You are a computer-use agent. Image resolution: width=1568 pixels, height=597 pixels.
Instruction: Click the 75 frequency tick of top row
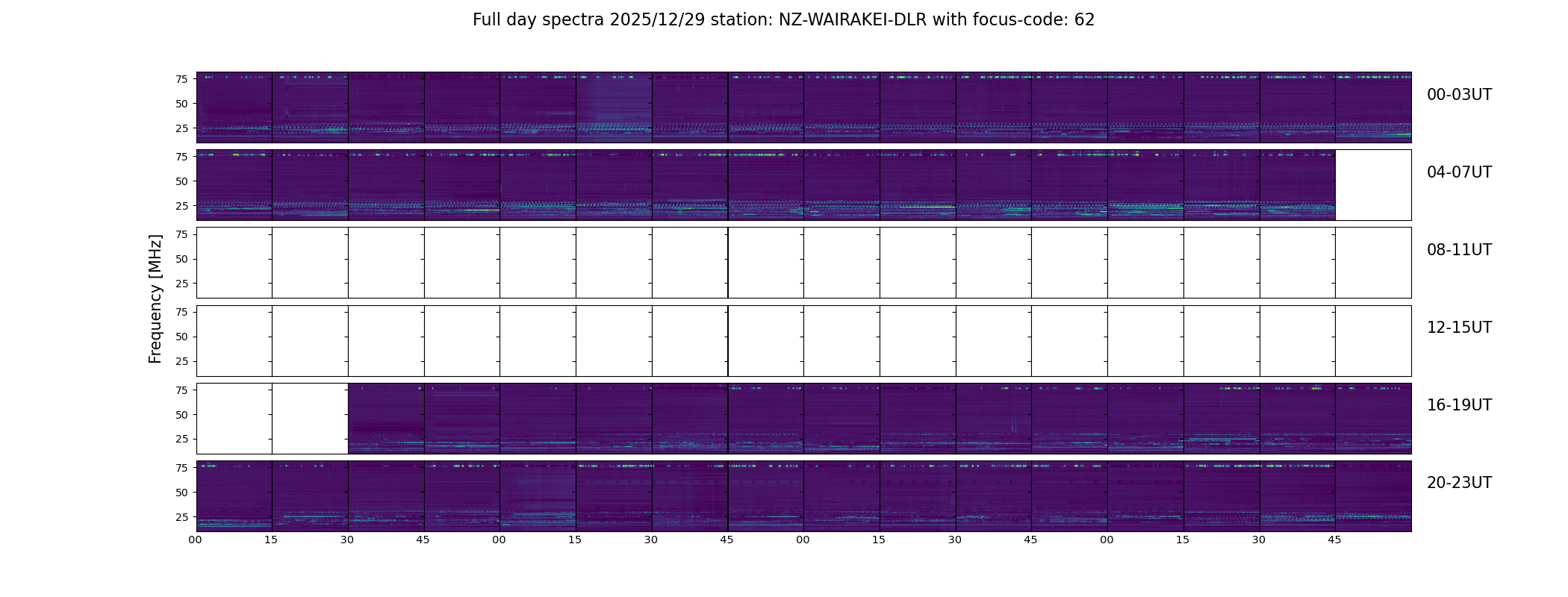coord(181,79)
